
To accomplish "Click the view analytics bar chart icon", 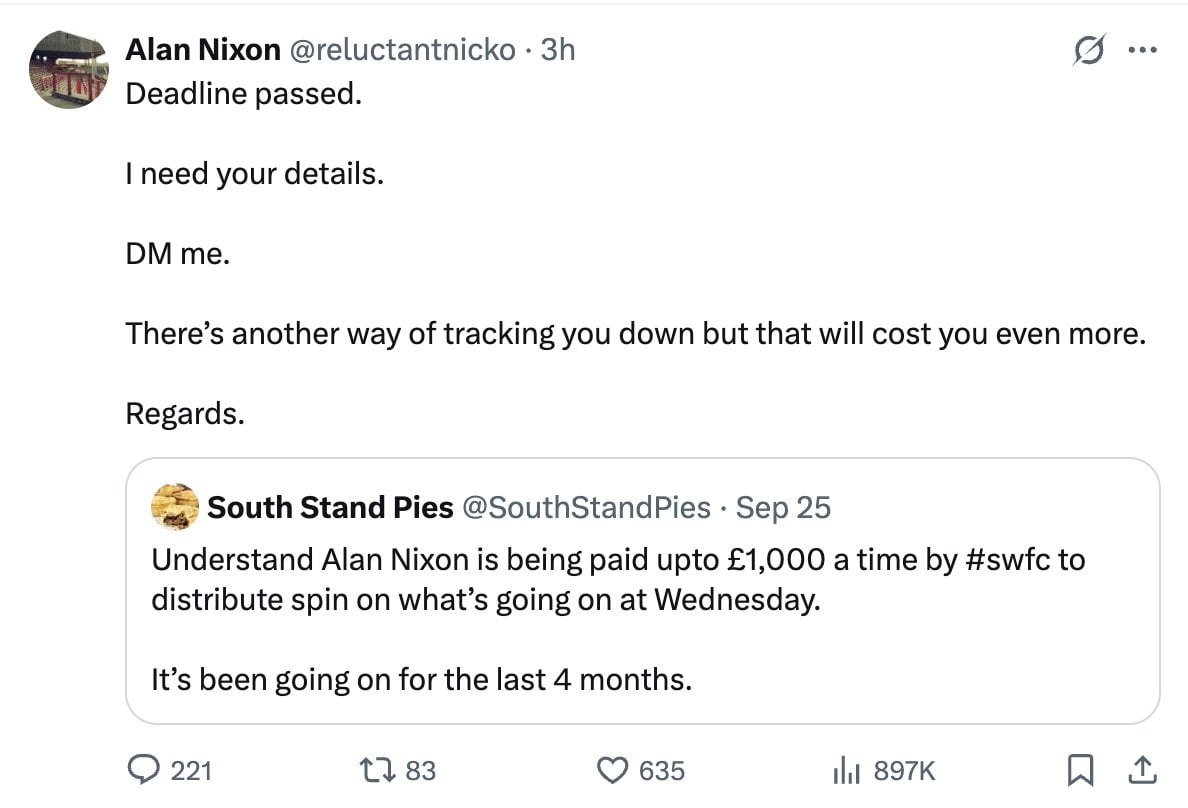I will coord(846,769).
